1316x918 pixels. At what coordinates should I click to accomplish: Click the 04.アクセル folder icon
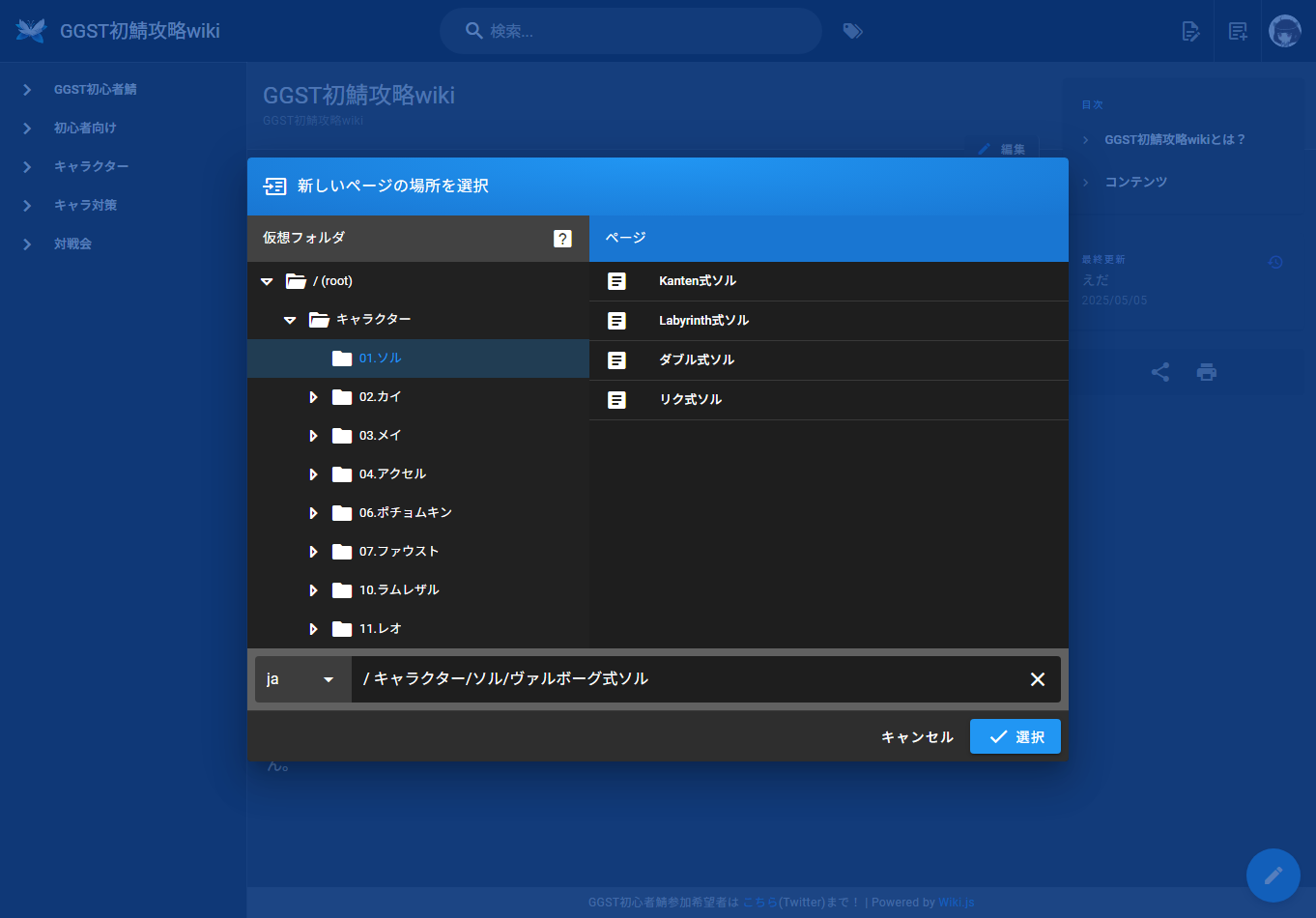click(x=342, y=474)
